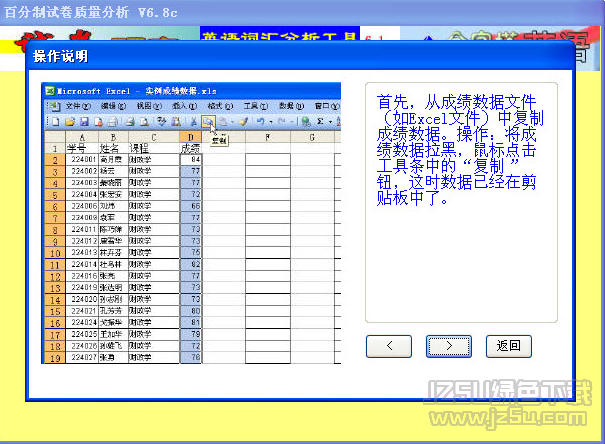Screen dimensions: 605x444
Task: Click the score 81 in row 16
Action: click(191, 322)
